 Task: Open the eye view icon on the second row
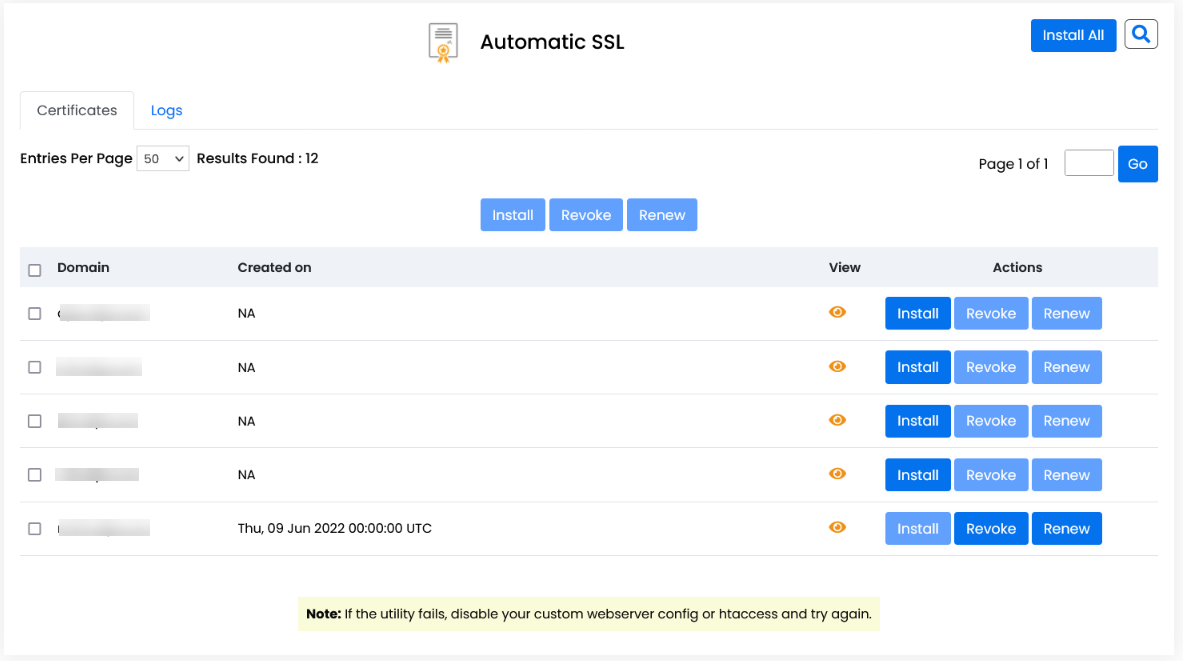pyautogui.click(x=837, y=367)
